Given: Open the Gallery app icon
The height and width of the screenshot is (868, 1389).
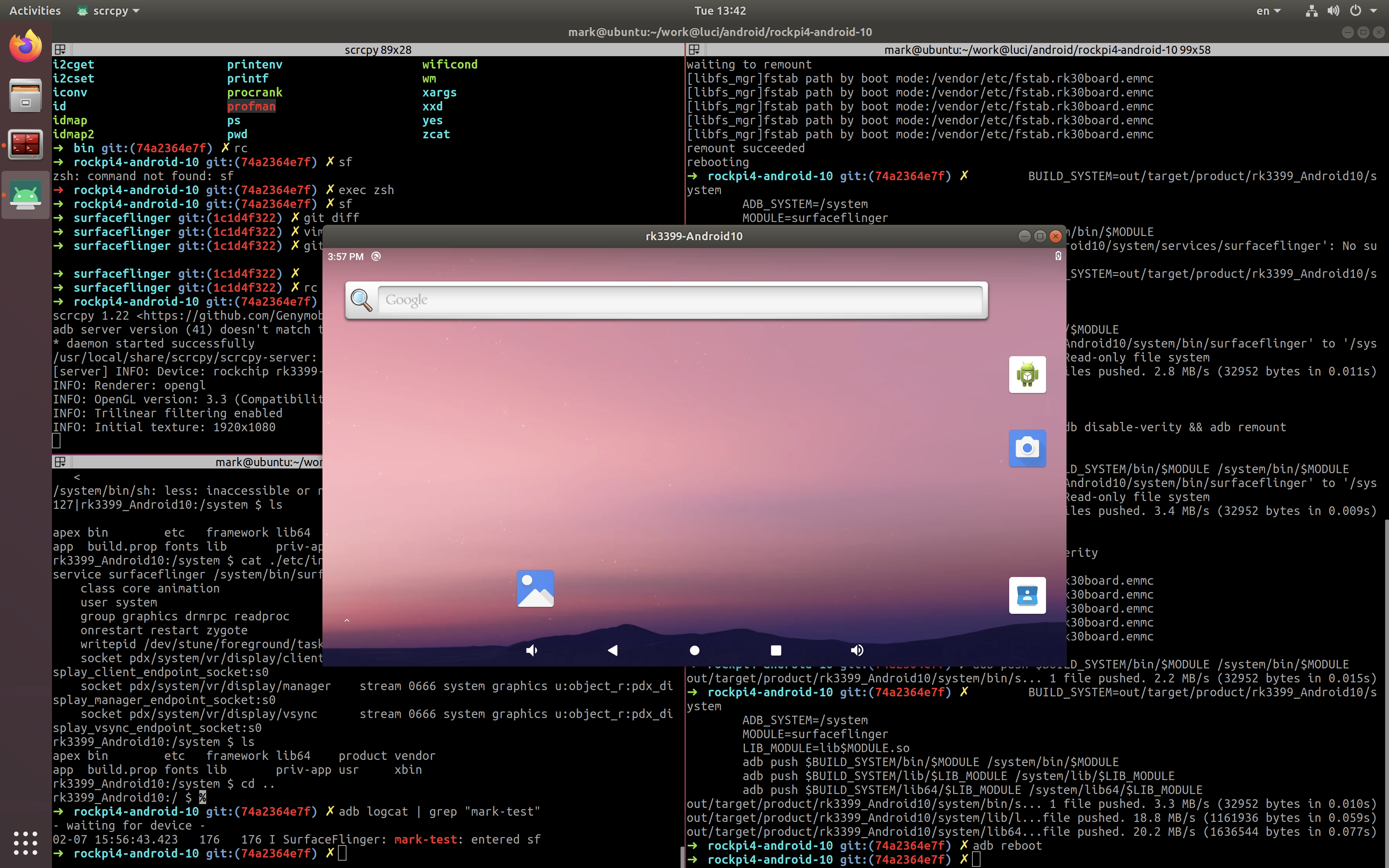Looking at the screenshot, I should tap(535, 589).
